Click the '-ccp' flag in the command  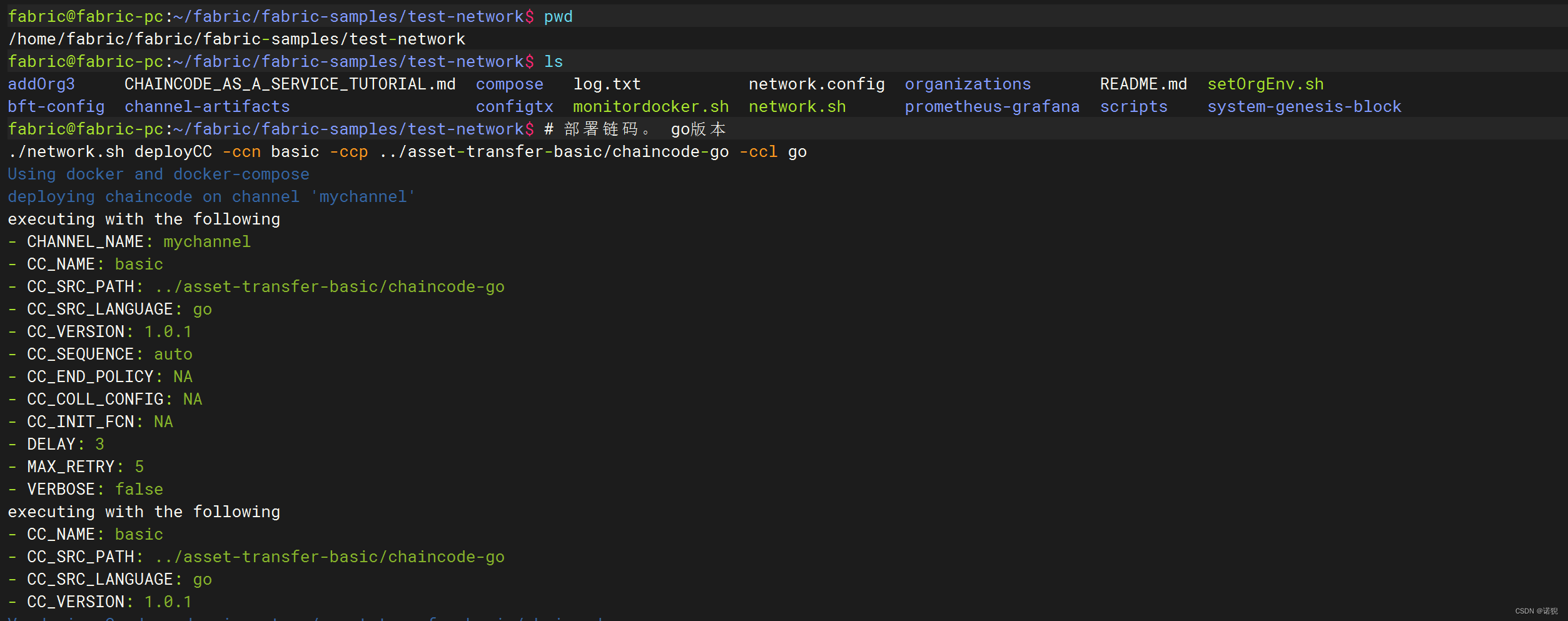click(x=349, y=152)
